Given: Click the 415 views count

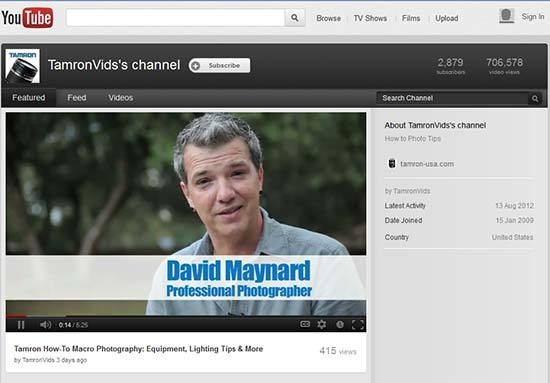Looking at the screenshot, I should tap(338, 351).
